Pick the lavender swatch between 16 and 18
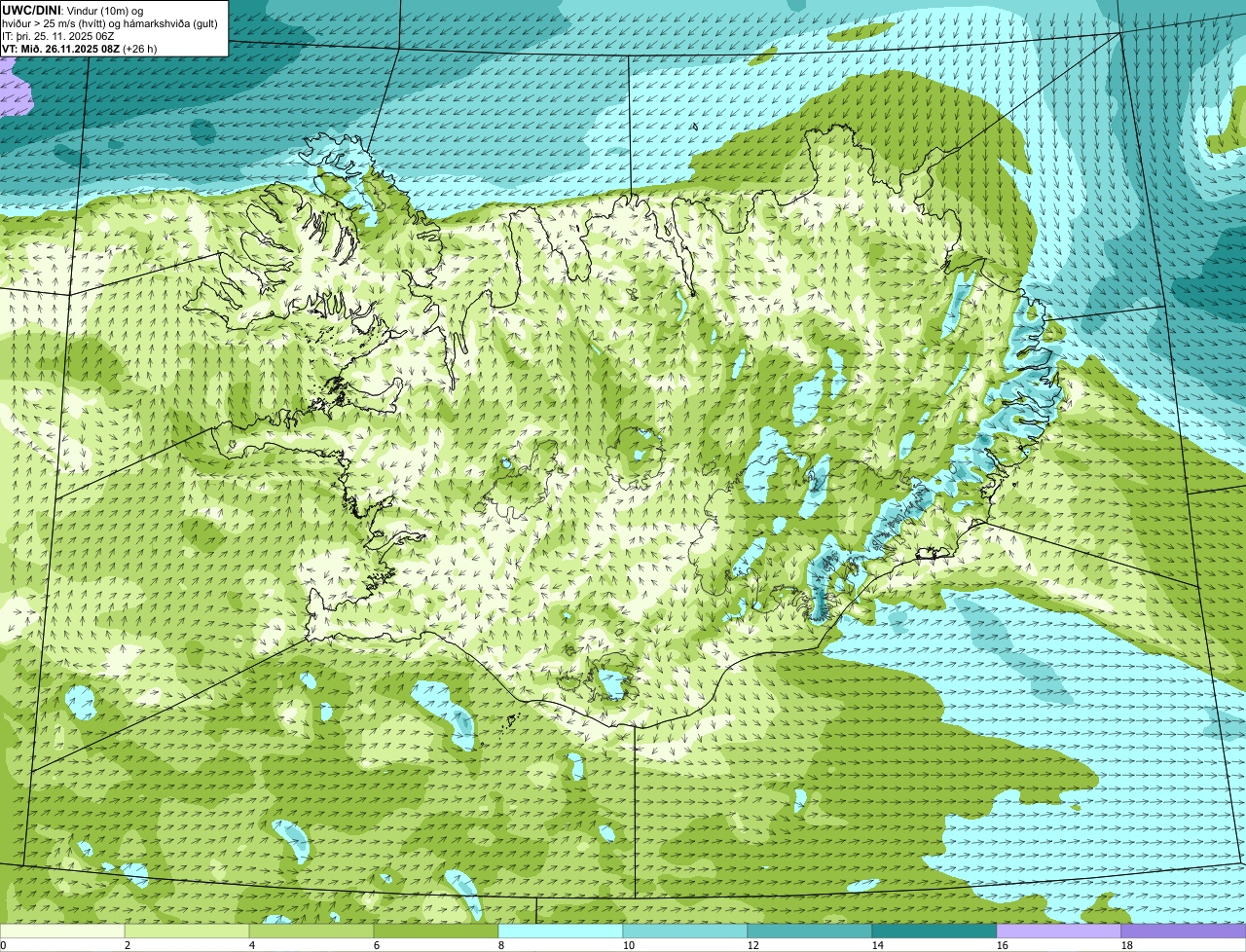This screenshot has height=952, width=1246. [1059, 931]
